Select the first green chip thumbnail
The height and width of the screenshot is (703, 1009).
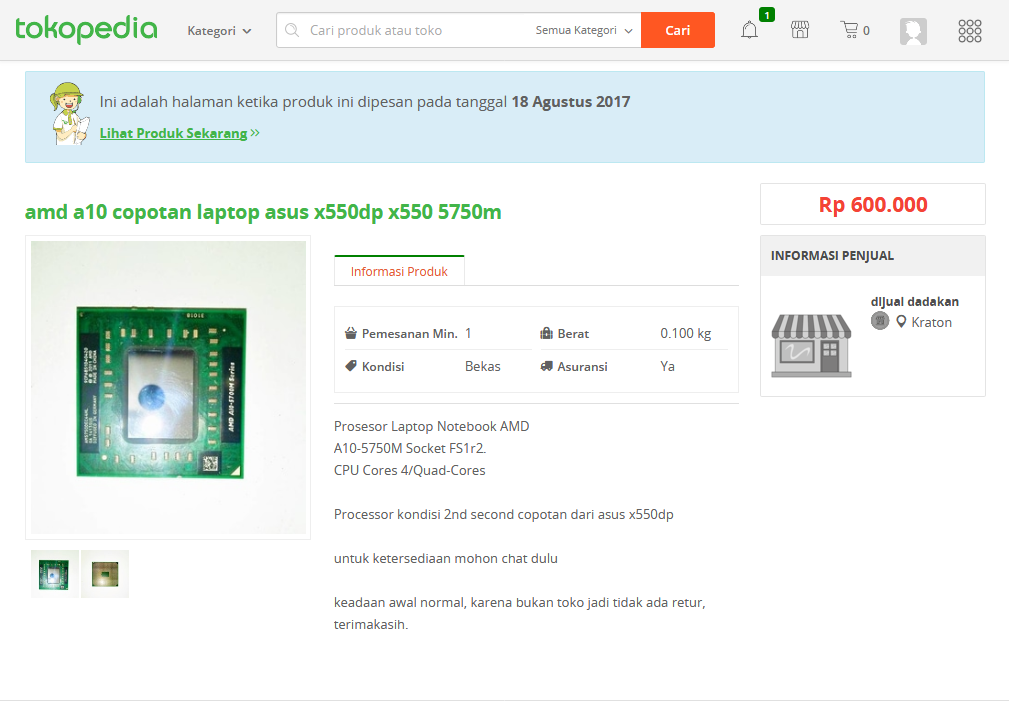pos(54,574)
